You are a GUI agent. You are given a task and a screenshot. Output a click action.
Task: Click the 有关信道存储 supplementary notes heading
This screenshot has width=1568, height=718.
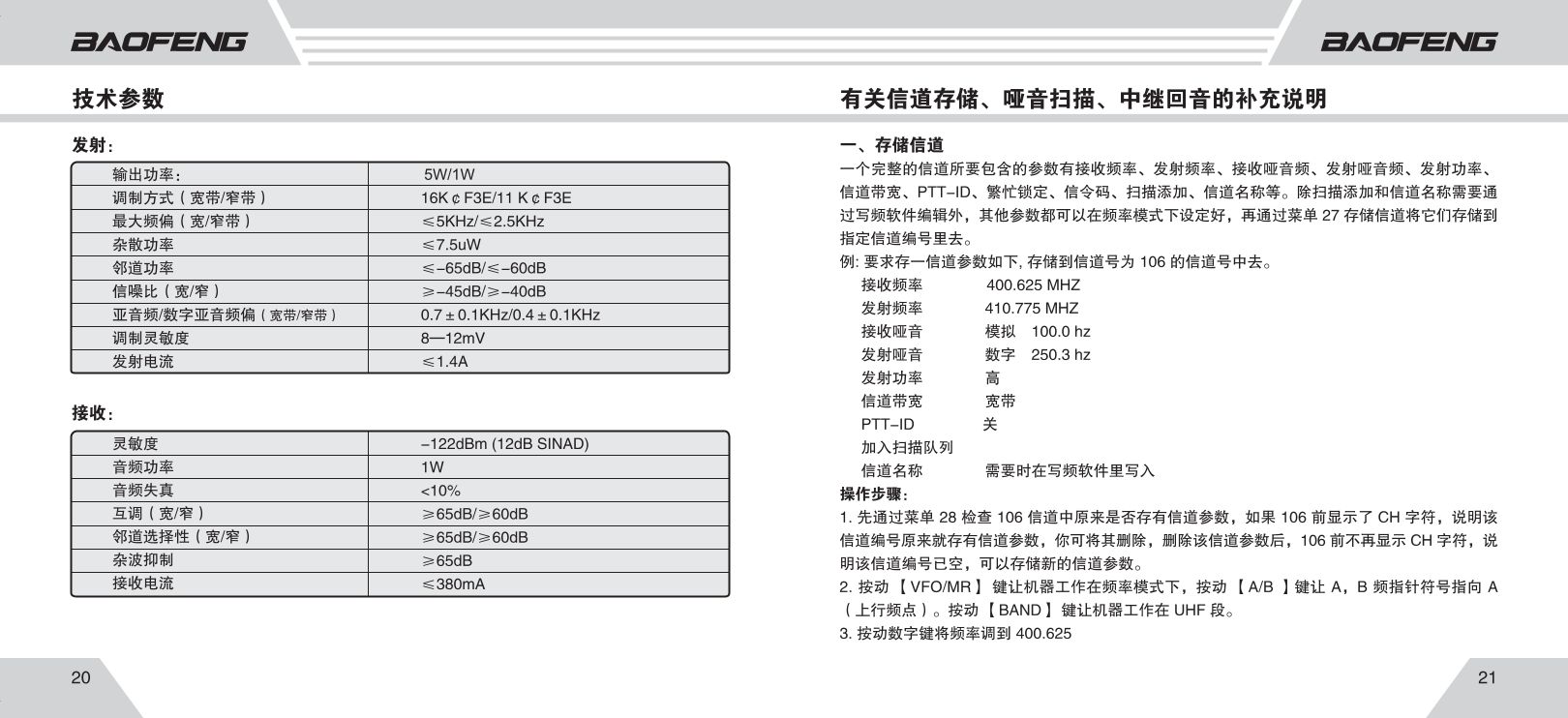[x=1083, y=99]
